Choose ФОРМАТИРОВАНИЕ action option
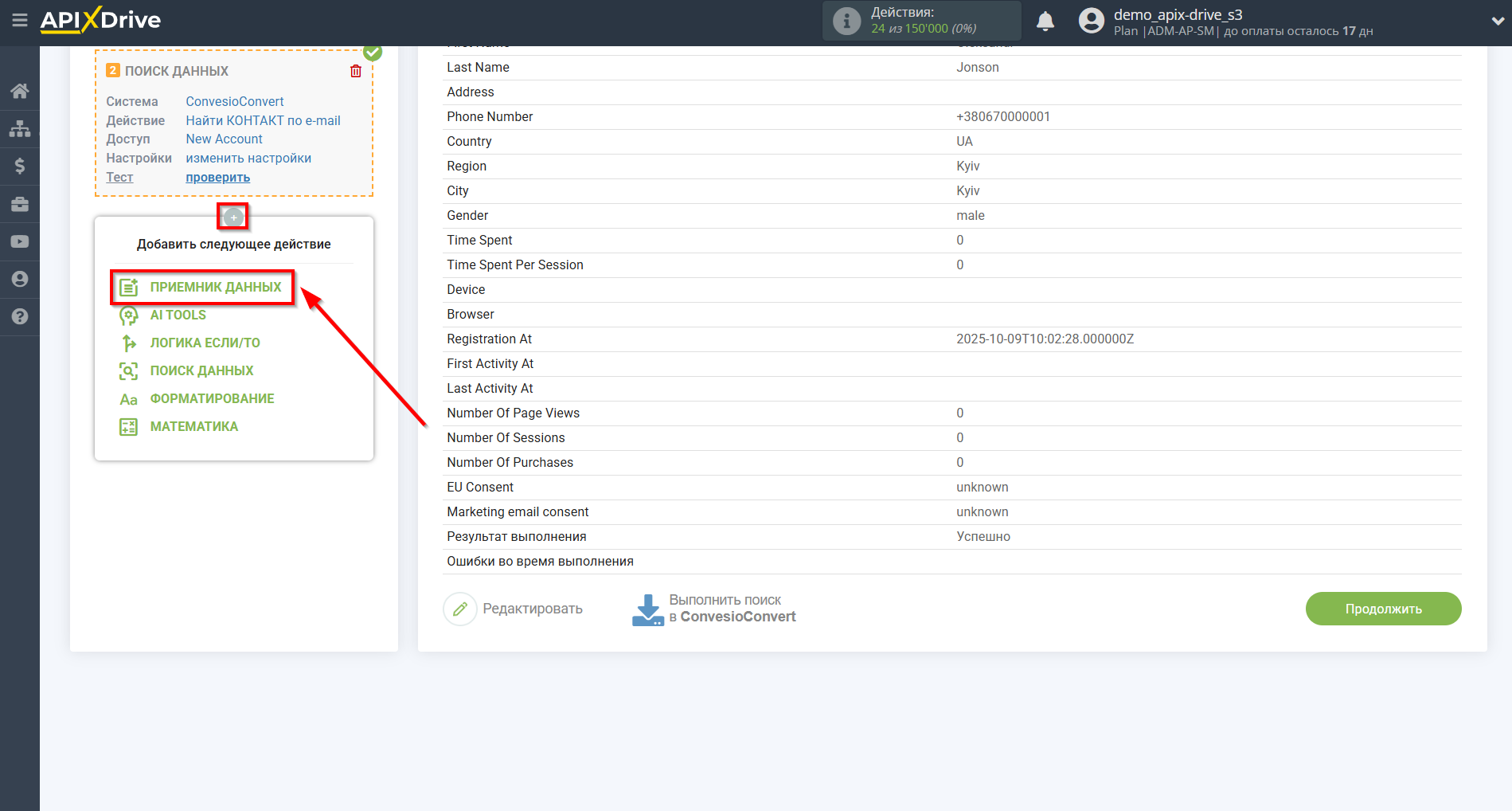Screen dimensions: 1512x811 point(212,399)
